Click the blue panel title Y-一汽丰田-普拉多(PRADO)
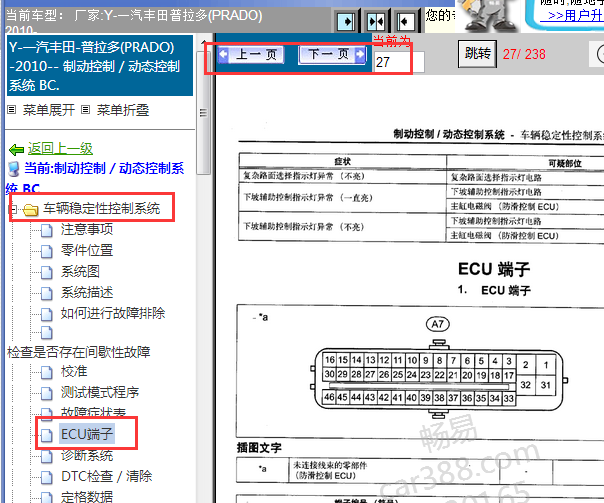This screenshot has width=604, height=503. 100,65
